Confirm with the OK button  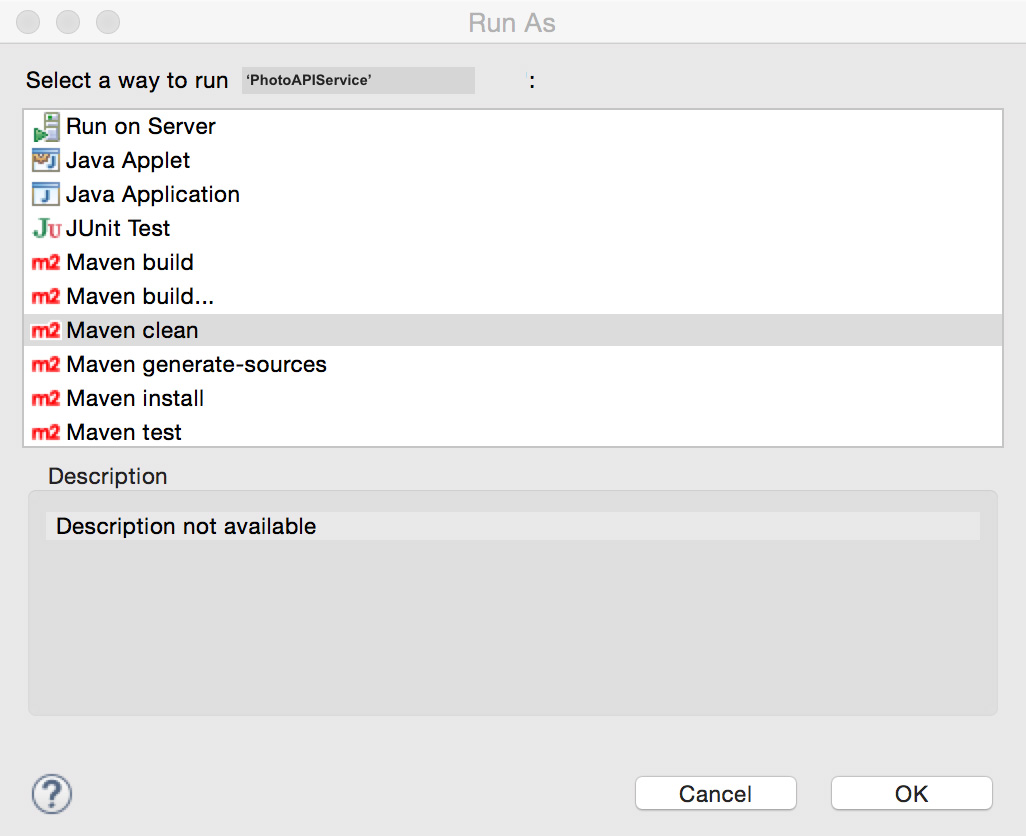tap(911, 794)
